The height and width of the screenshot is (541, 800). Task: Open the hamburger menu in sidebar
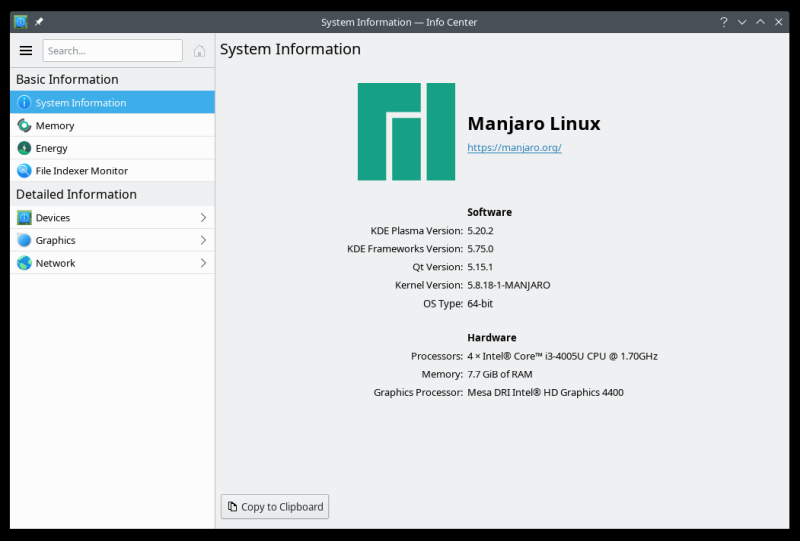pos(26,50)
